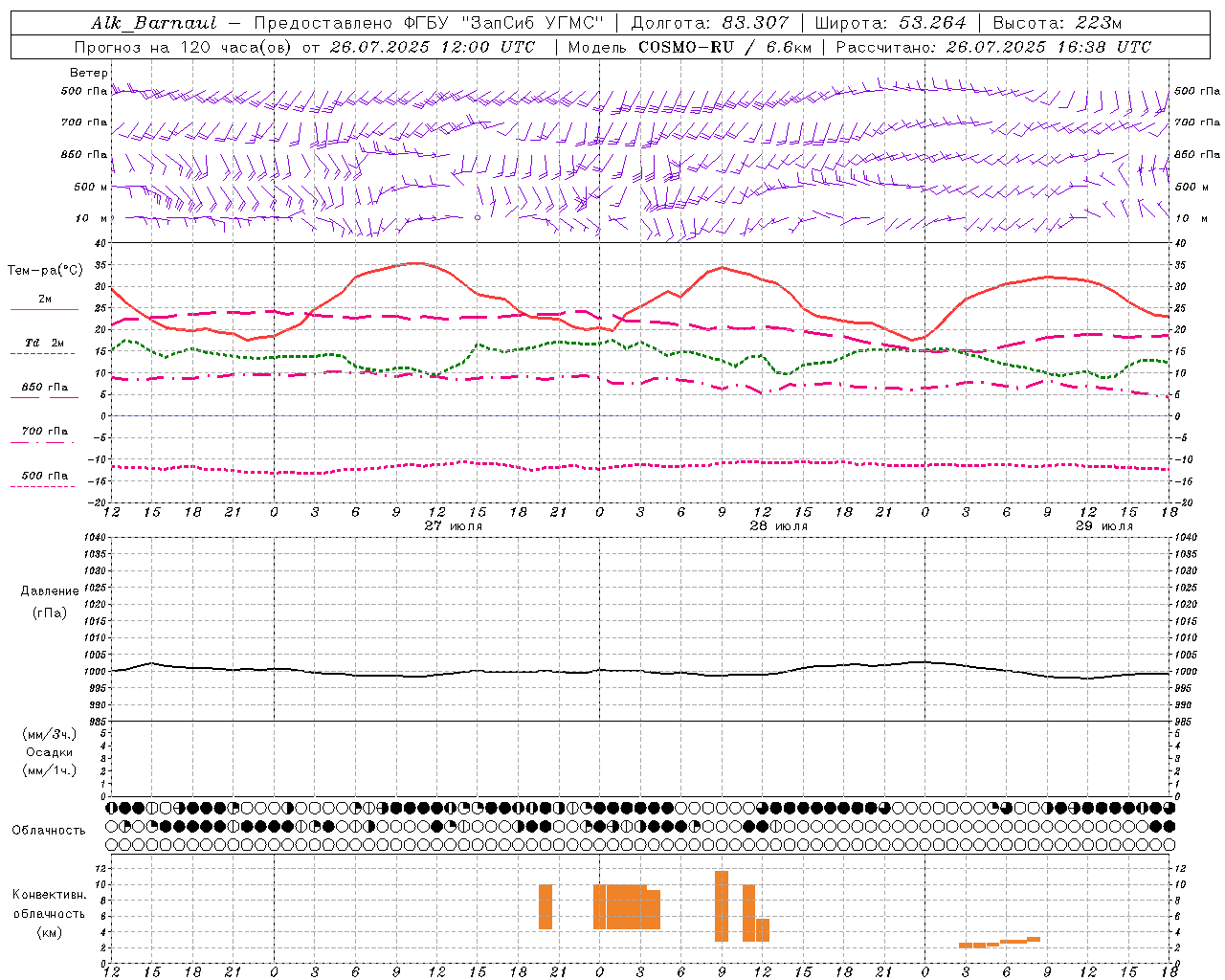Click the 'Давление' pressure label
Screen dimensions: 1225x980
click(x=50, y=591)
